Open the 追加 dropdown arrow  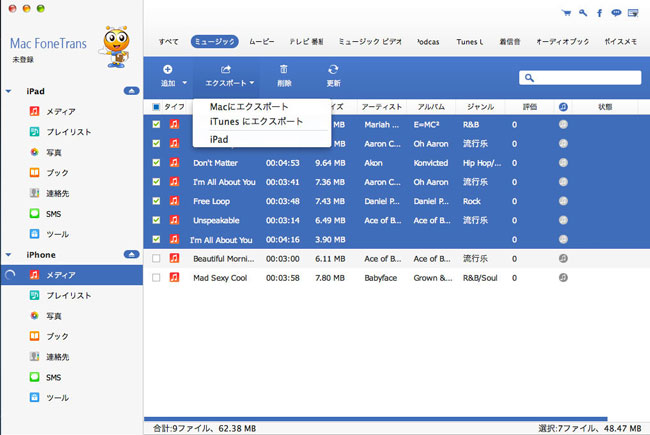184,83
